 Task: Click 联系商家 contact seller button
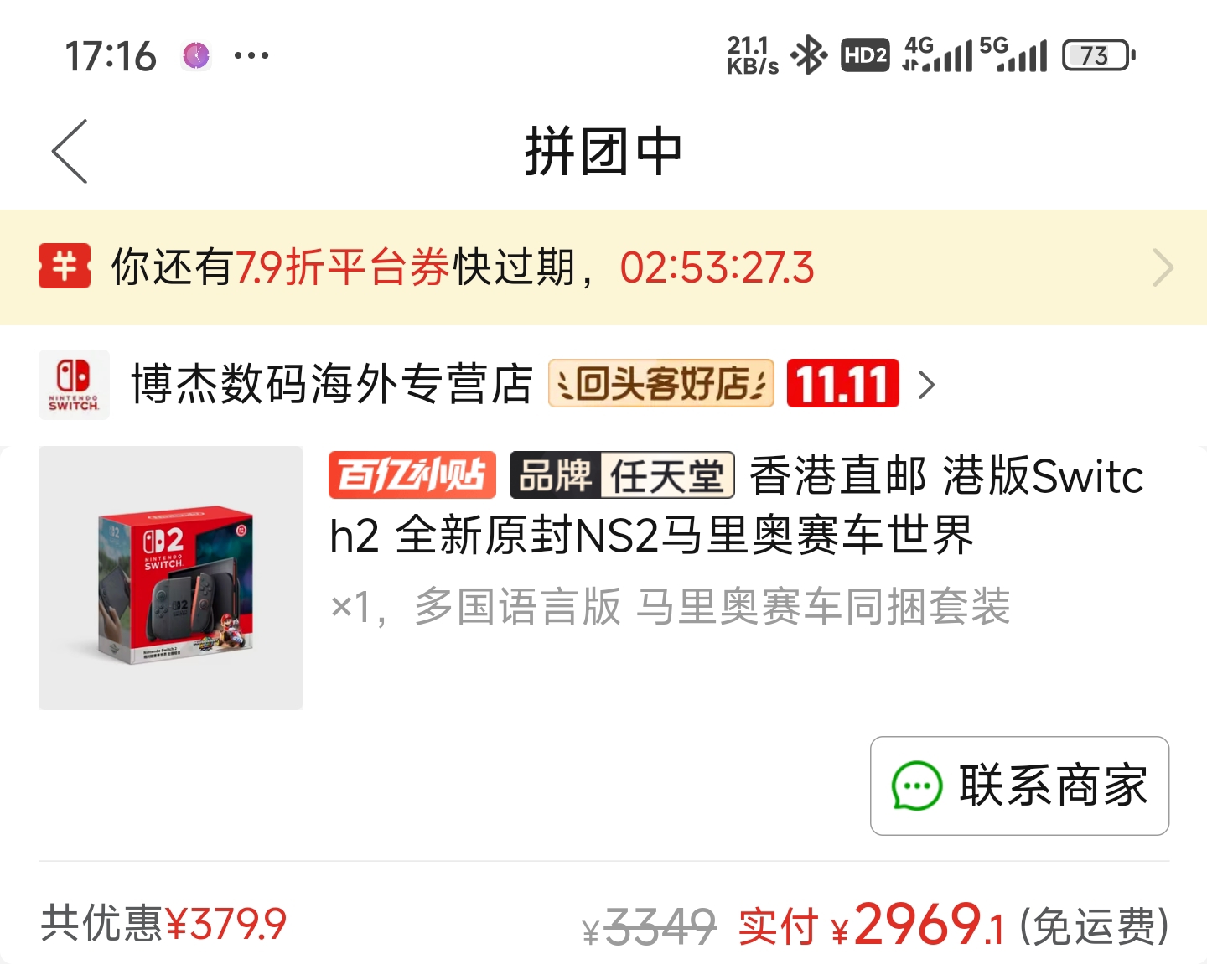coord(1019,786)
